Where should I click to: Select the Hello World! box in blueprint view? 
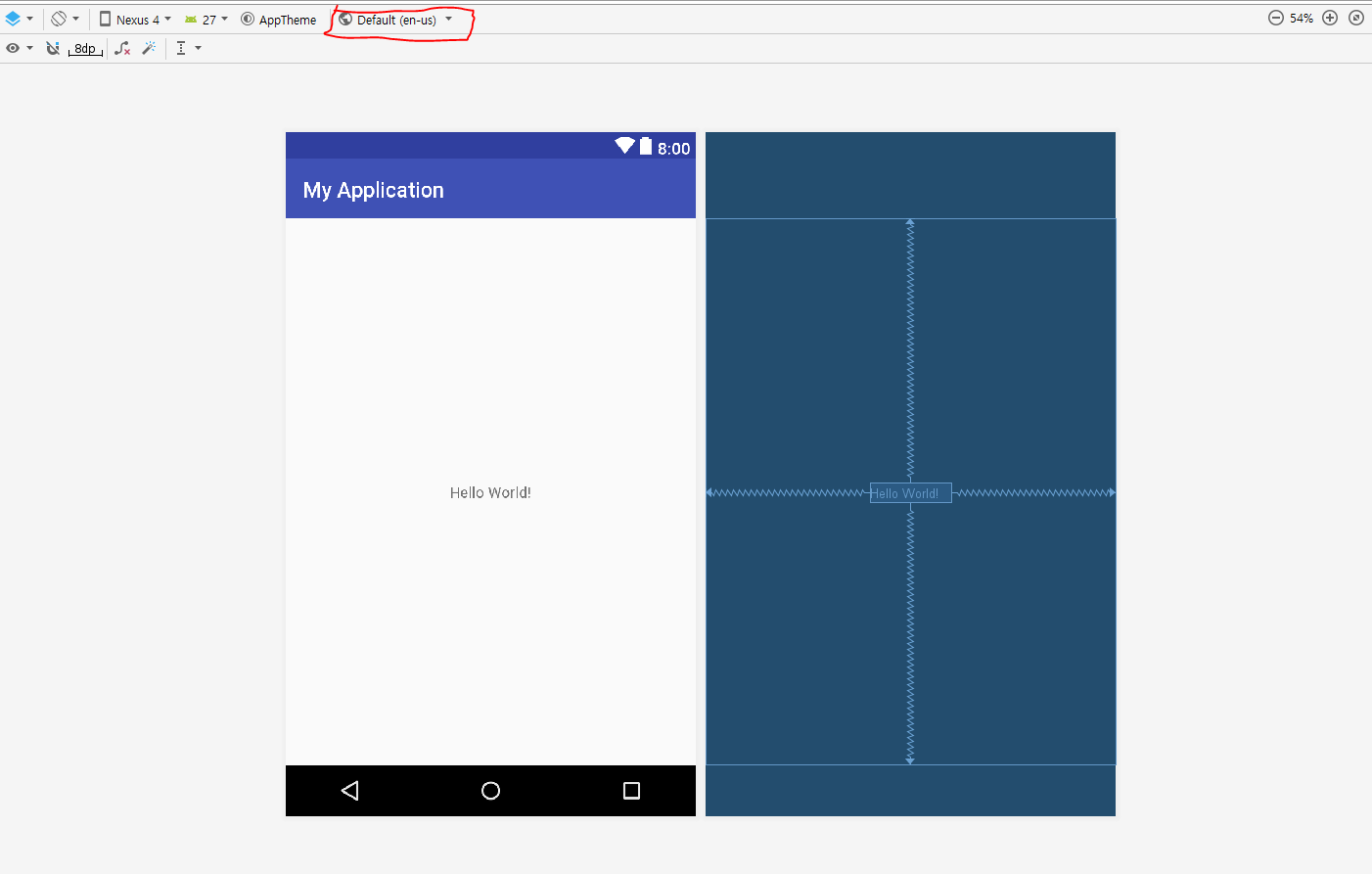point(910,493)
